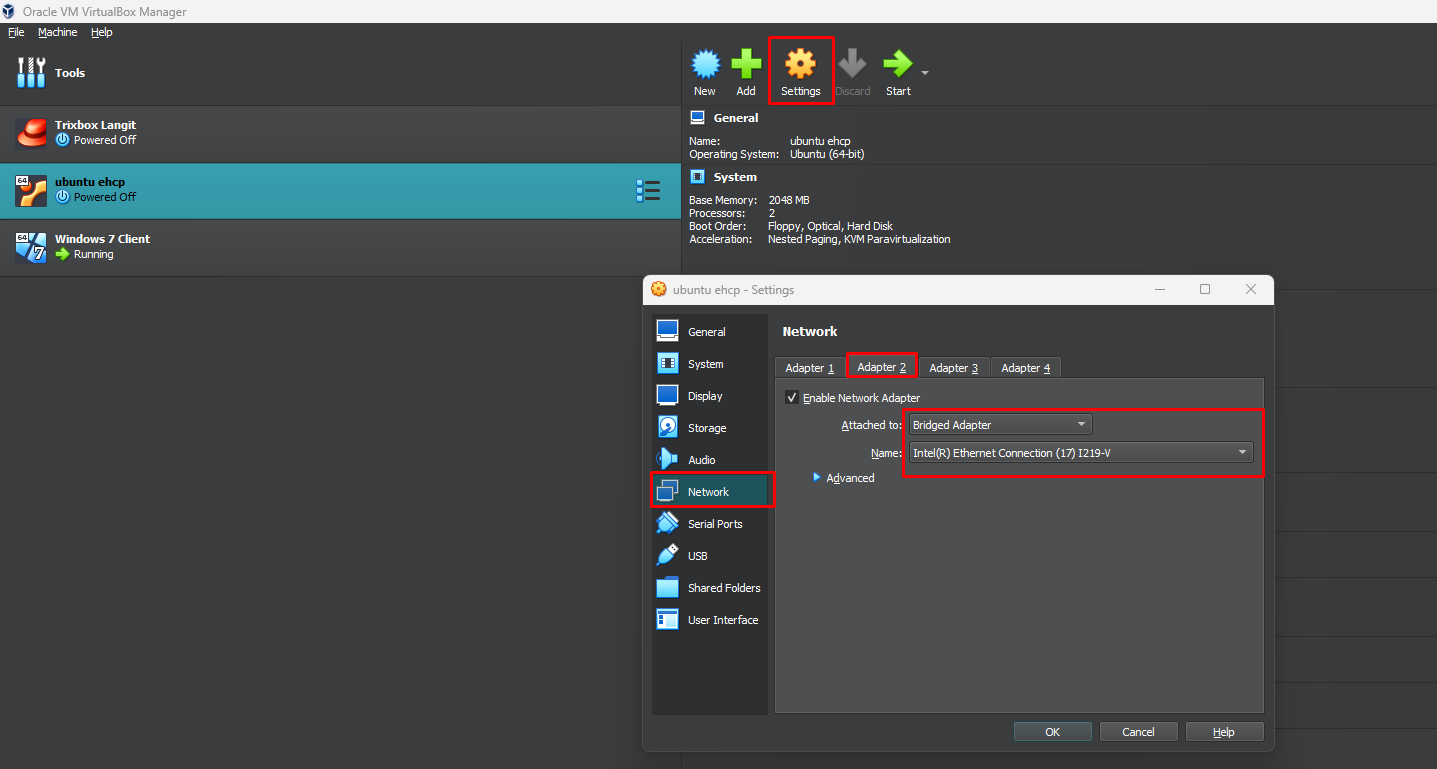Open User Interface settings category
1437x769 pixels.
pyautogui.click(x=710, y=620)
